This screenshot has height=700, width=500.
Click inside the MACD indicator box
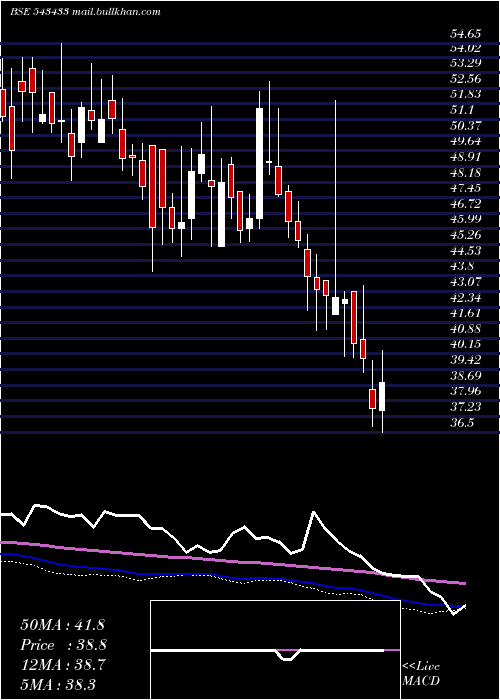click(275, 650)
